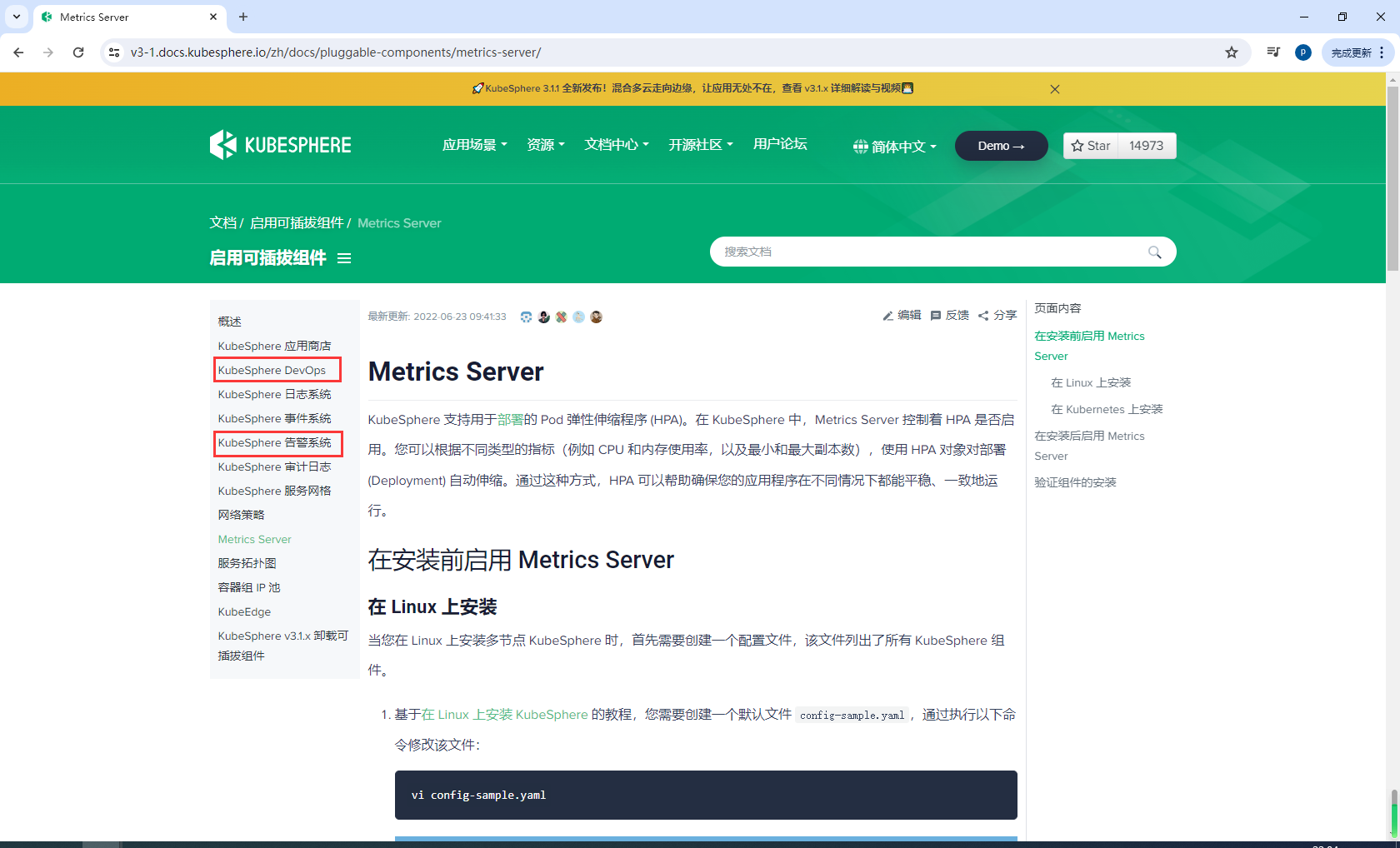
Task: Open the site information icon in address bar
Action: 114,52
